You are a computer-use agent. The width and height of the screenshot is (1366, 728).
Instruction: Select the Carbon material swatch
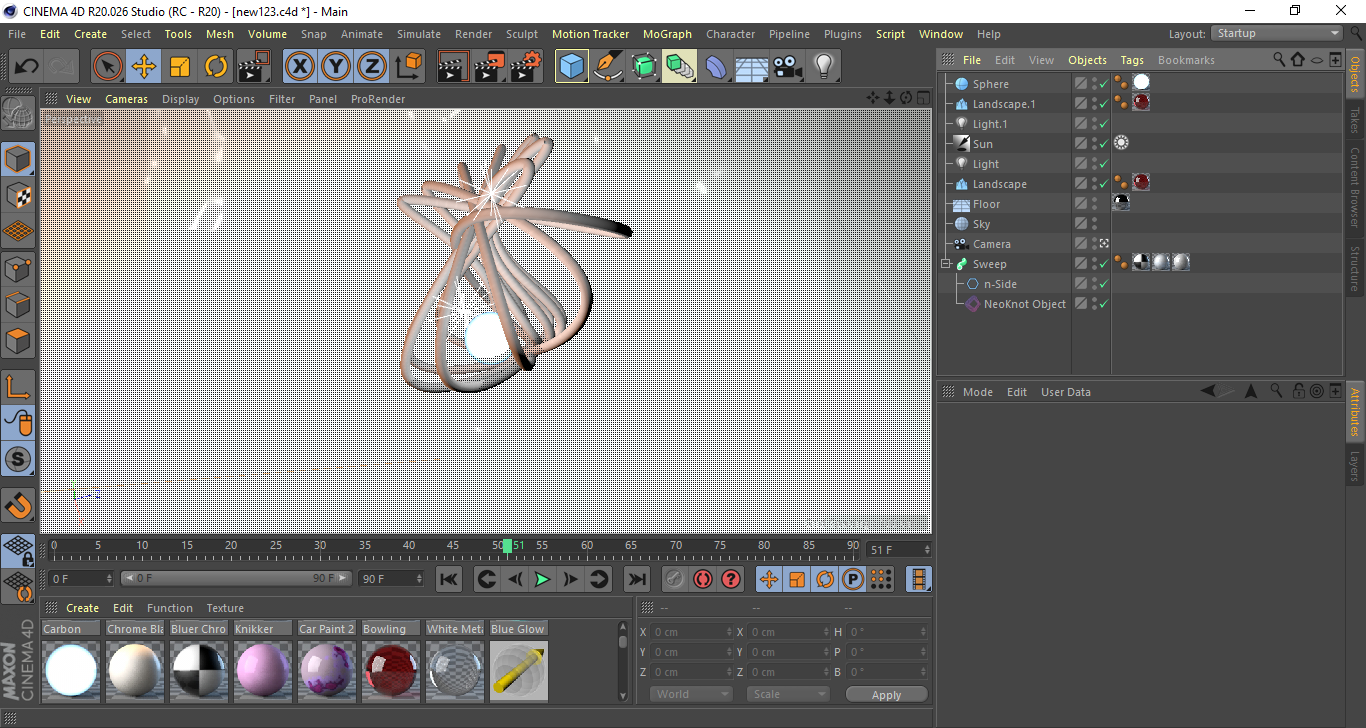[x=70, y=670]
